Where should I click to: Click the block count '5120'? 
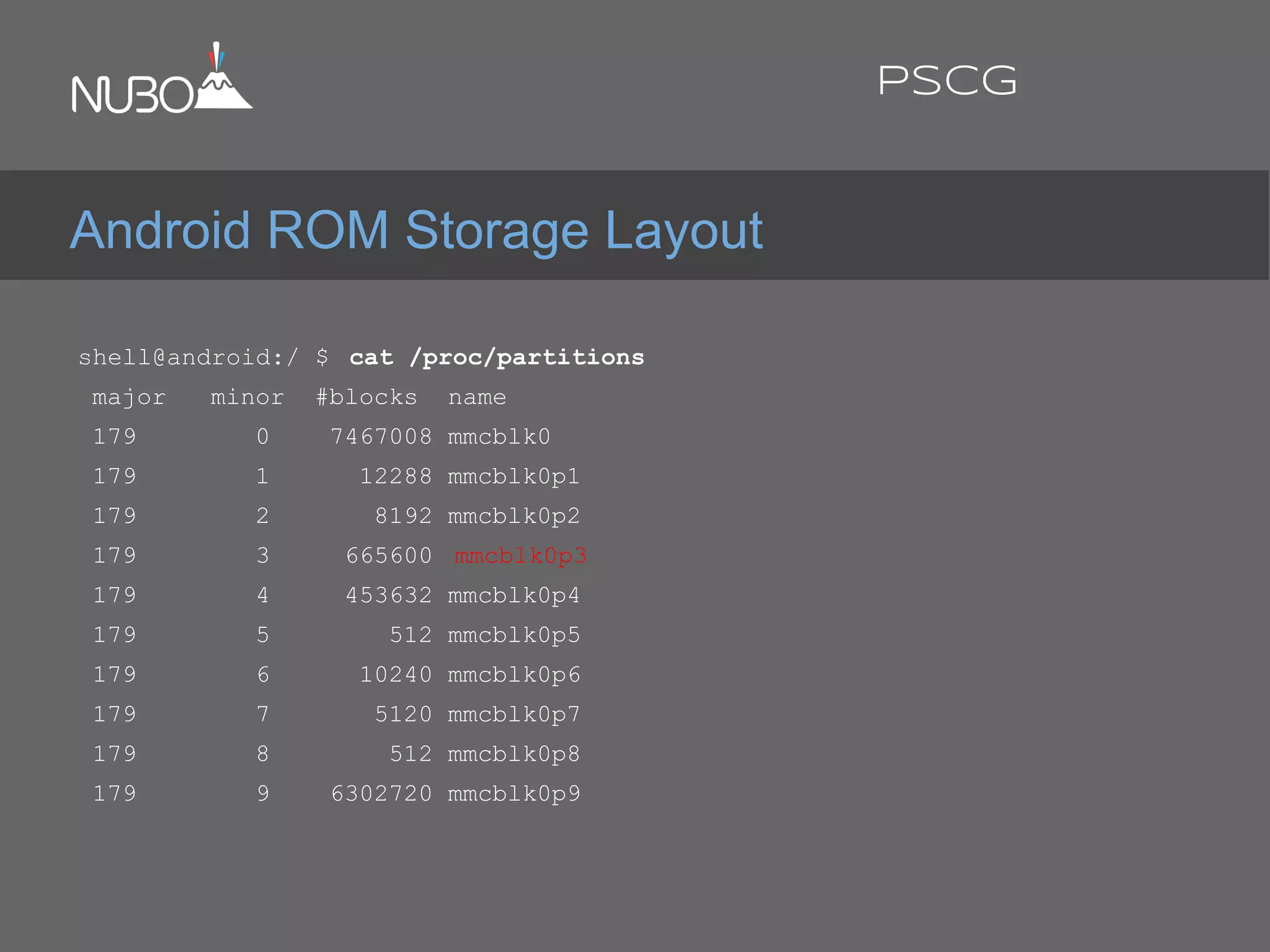404,714
